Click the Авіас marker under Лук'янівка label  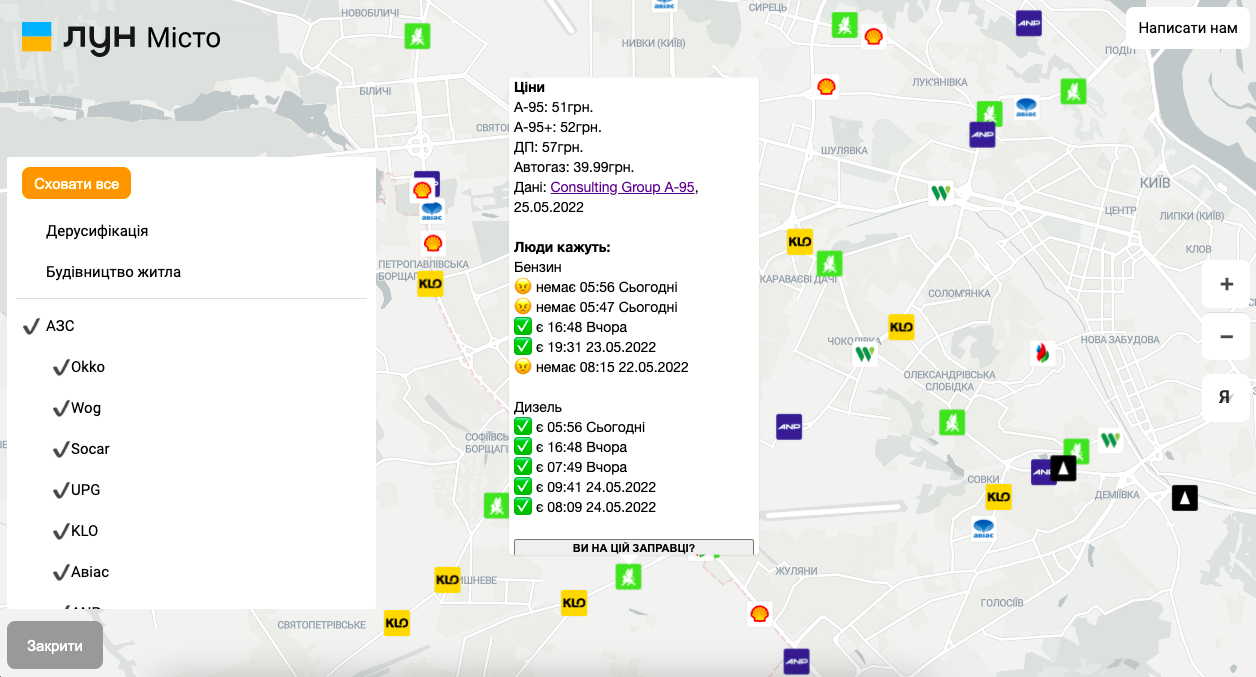click(1026, 107)
